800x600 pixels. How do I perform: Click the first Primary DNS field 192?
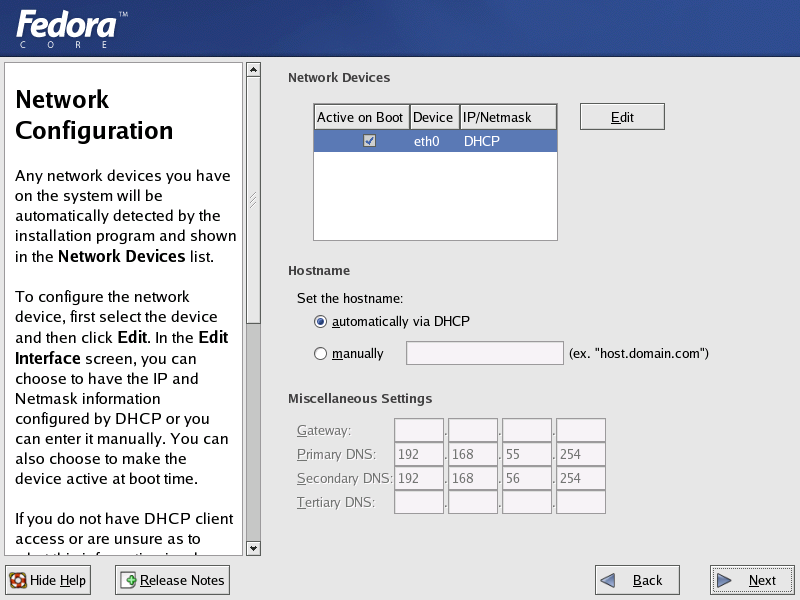click(x=419, y=454)
